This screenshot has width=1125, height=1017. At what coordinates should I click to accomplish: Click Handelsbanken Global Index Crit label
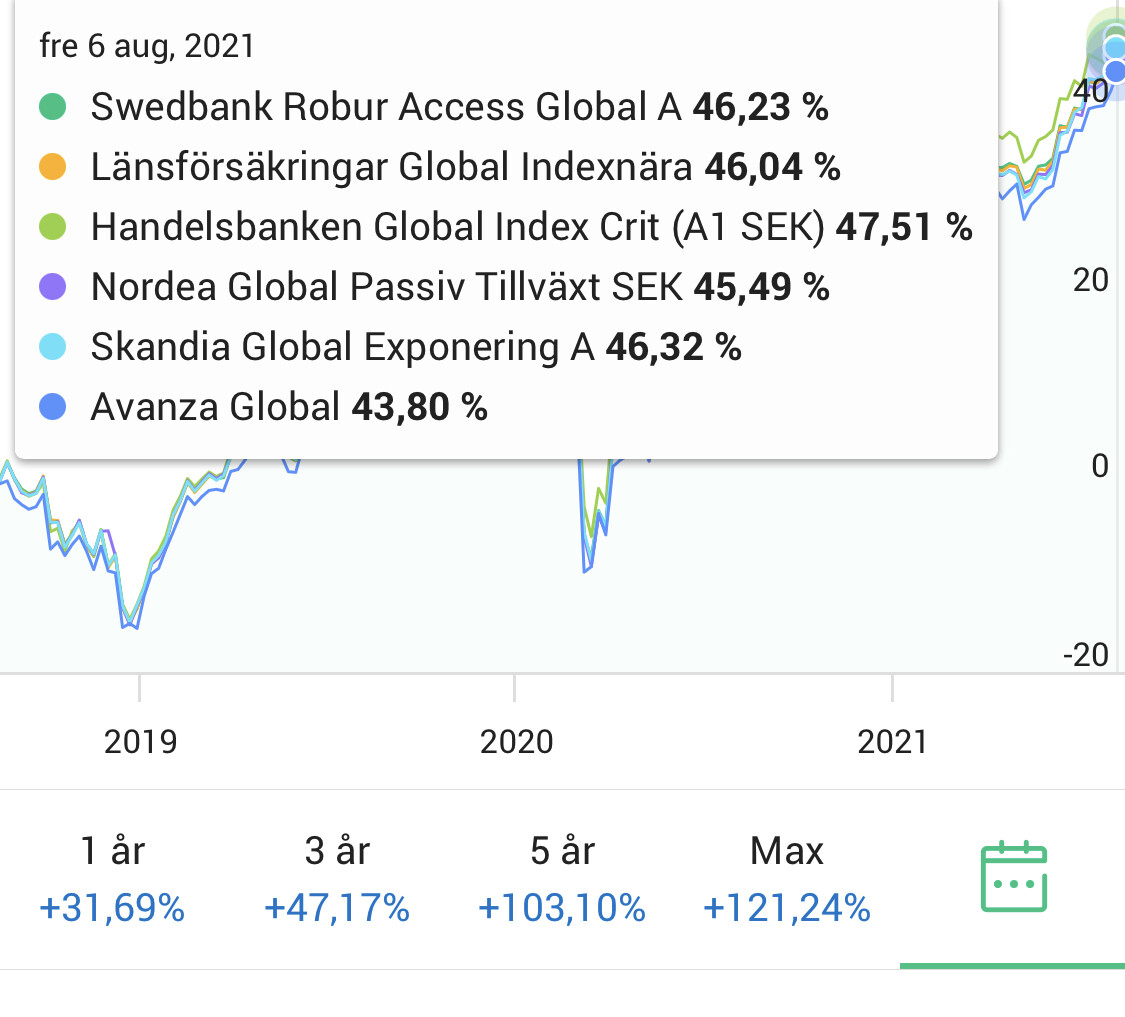point(457,227)
